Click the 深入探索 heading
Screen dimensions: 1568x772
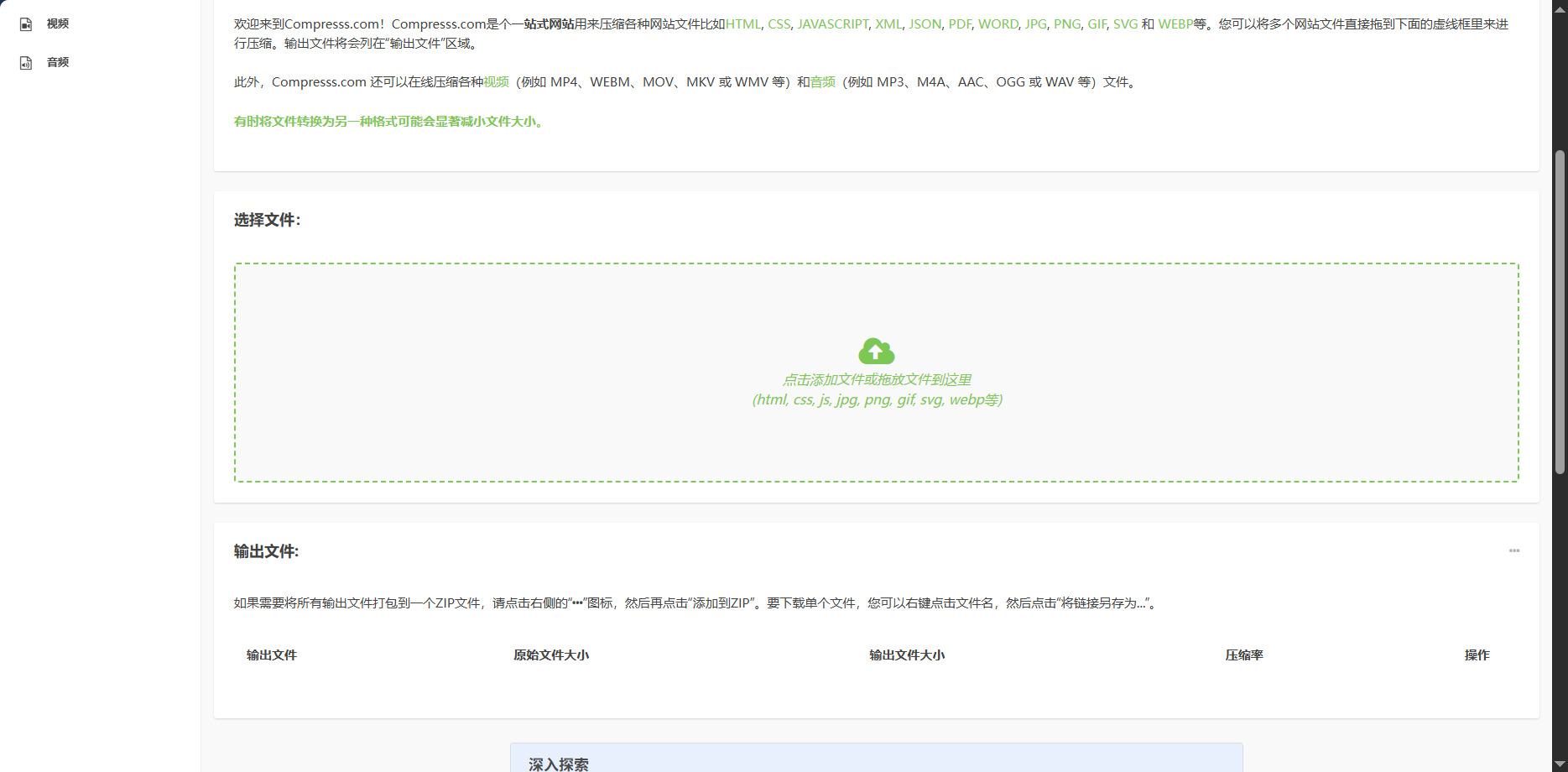click(559, 764)
